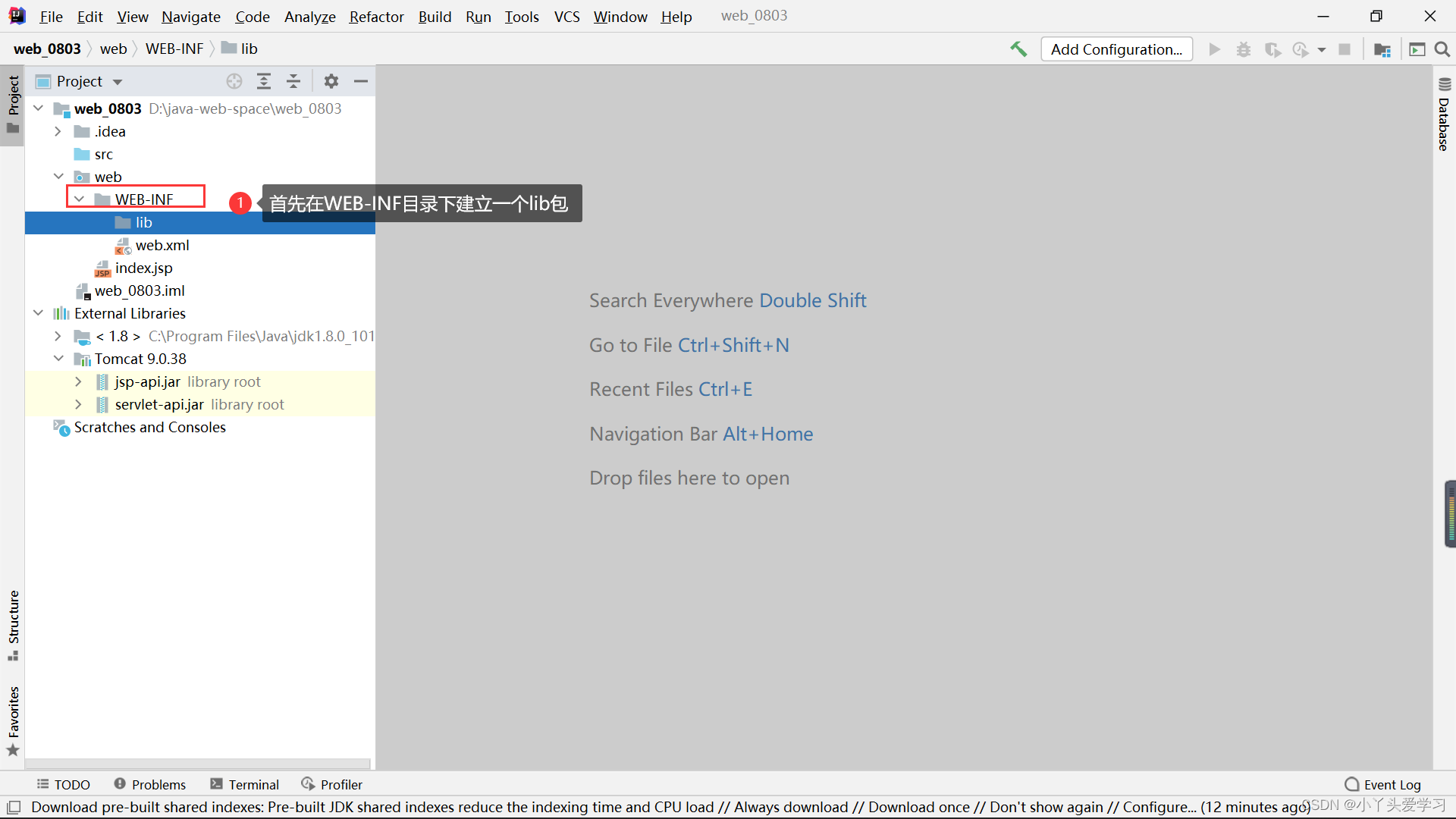The image size is (1456, 819).
Task: Click the Collapse All icon
Action: (x=293, y=81)
